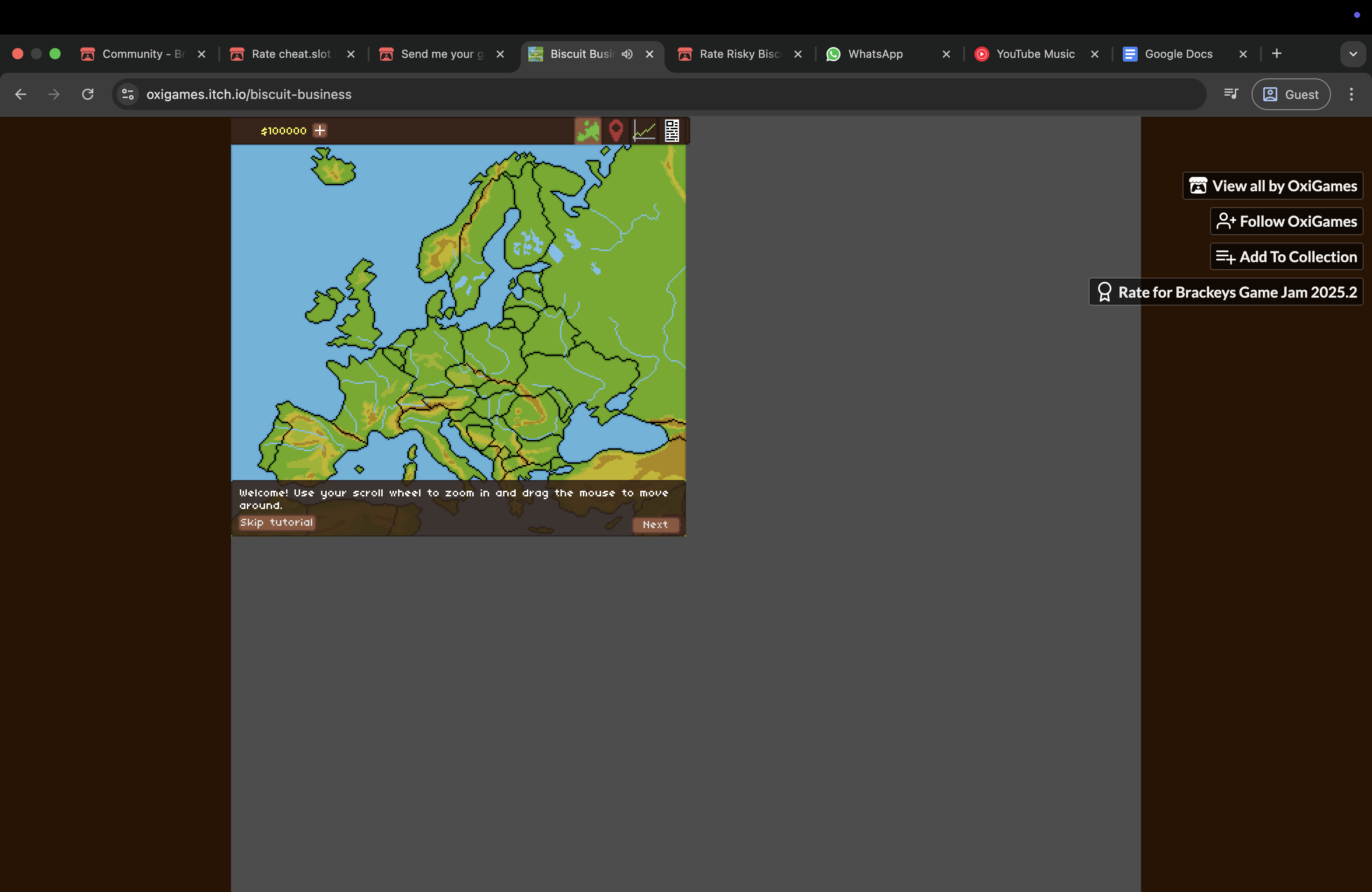Viewport: 1372px width, 892px height.
Task: Open the newspaper report icon
Action: pos(672,131)
